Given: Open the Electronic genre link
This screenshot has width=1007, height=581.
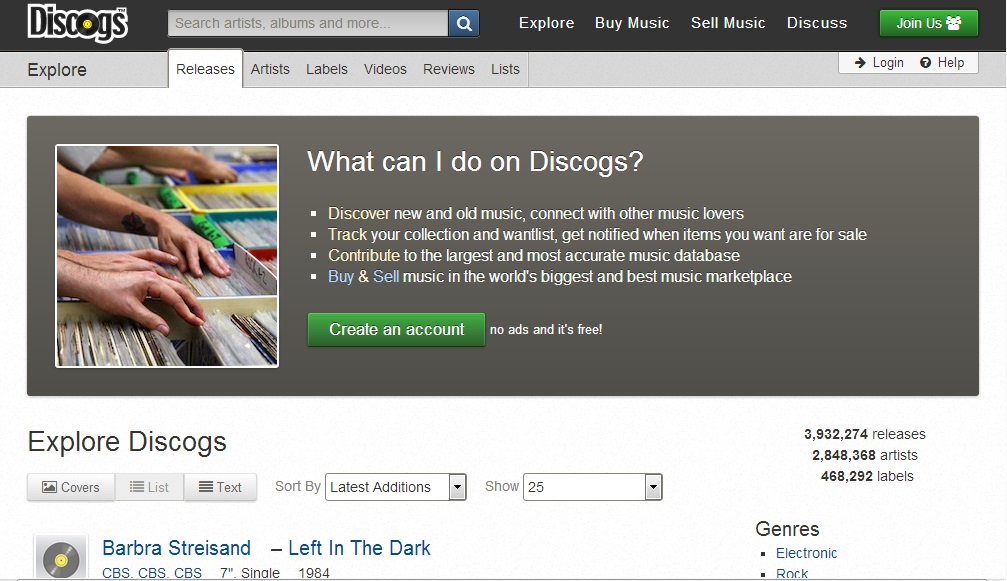Looking at the screenshot, I should pyautogui.click(x=806, y=553).
